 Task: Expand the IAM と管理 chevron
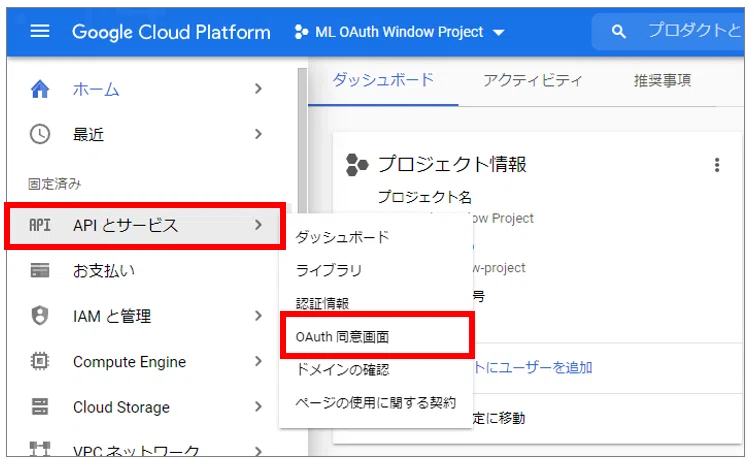click(x=259, y=316)
